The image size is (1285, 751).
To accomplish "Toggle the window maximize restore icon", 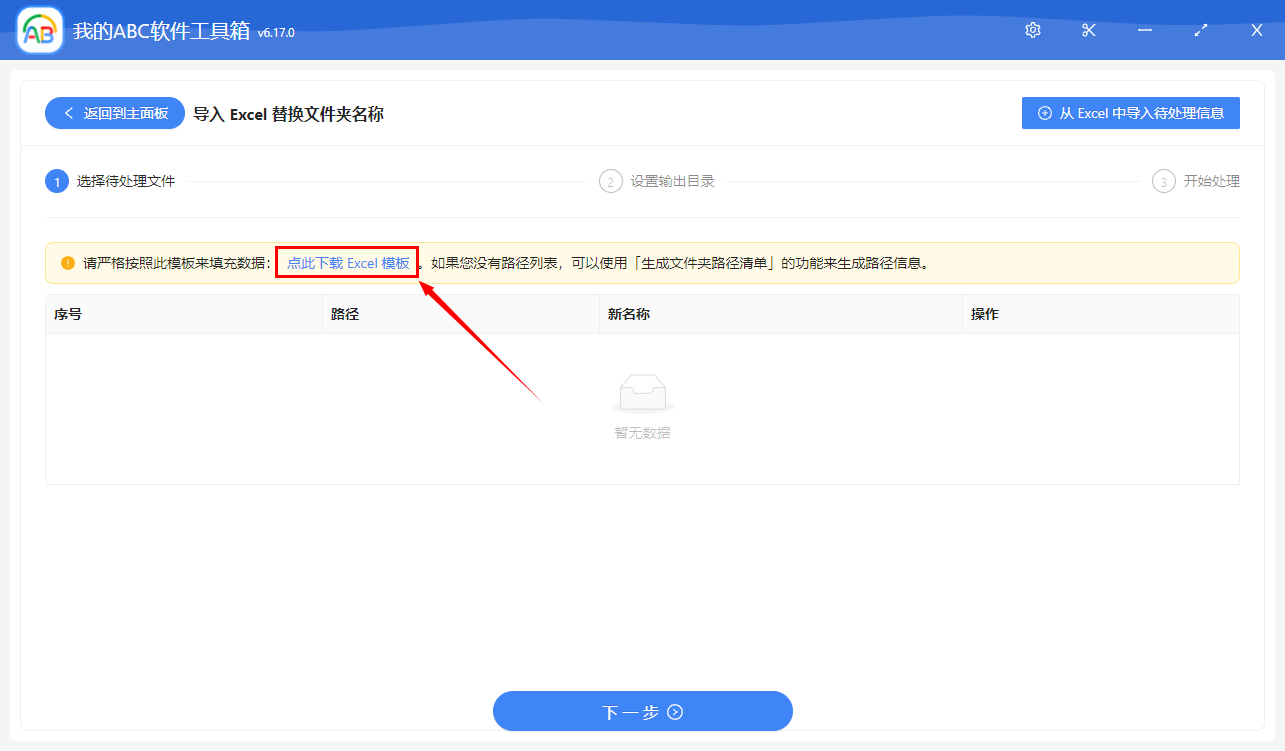I will [1201, 31].
